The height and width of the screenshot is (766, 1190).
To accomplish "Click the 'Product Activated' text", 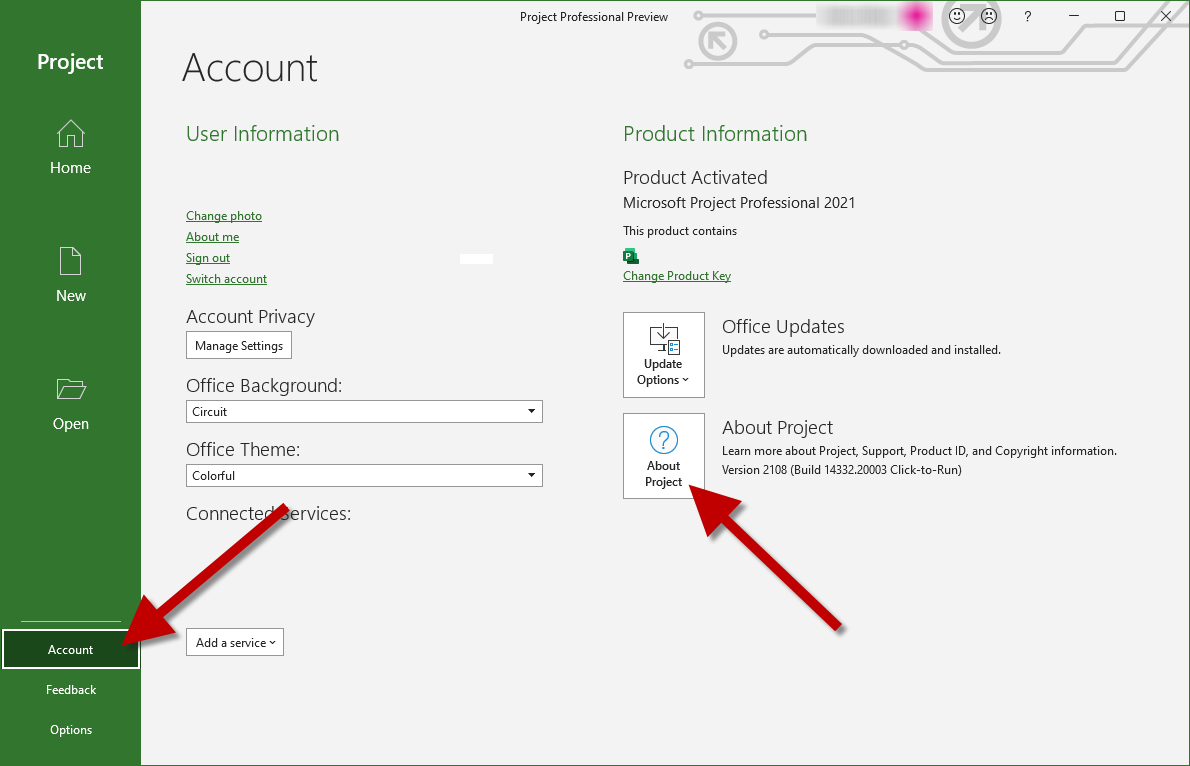I will (695, 178).
